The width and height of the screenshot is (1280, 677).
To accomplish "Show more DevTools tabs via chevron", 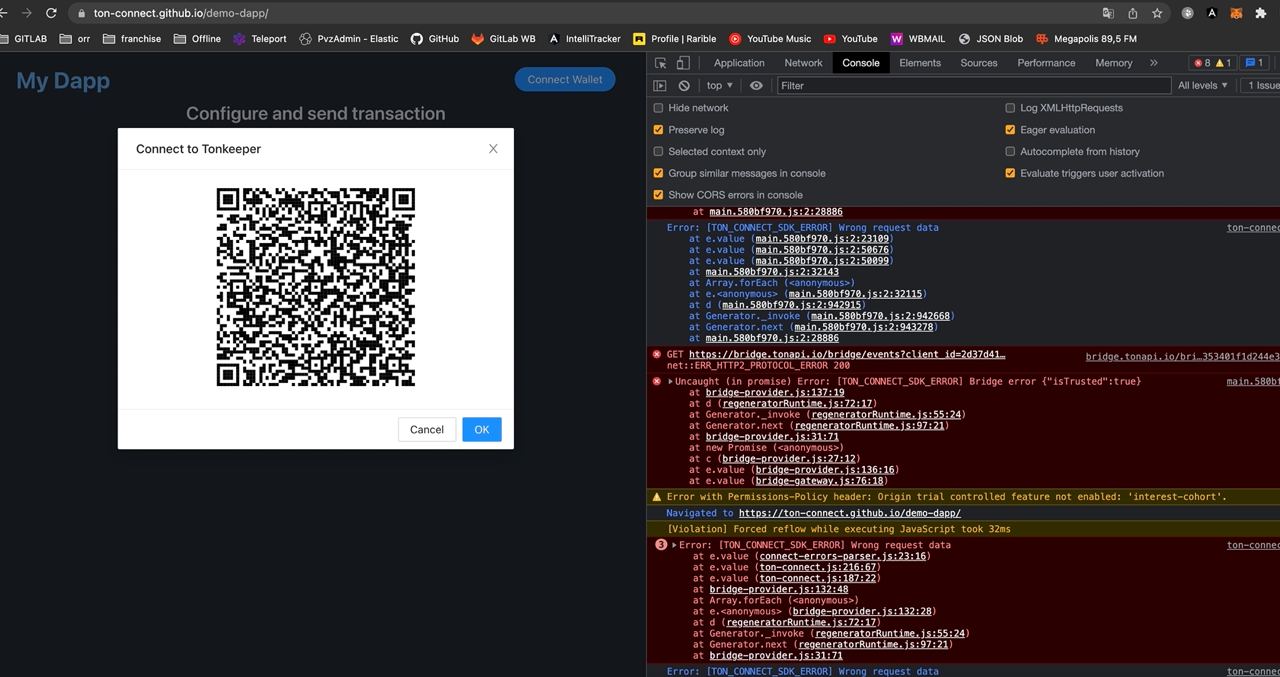I will coord(1153,63).
